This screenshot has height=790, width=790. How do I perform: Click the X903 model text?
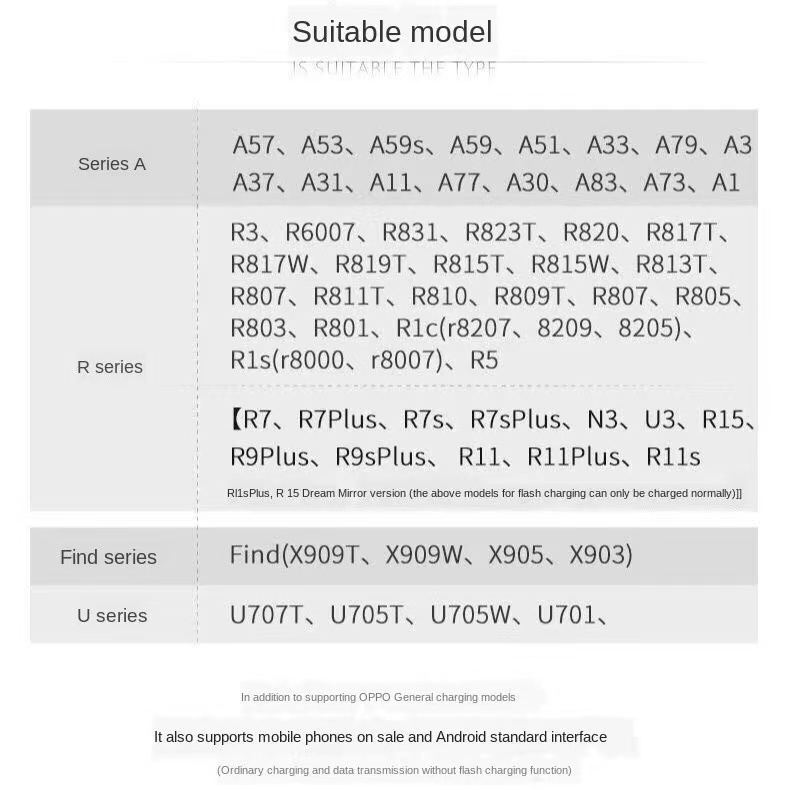[x=598, y=555]
